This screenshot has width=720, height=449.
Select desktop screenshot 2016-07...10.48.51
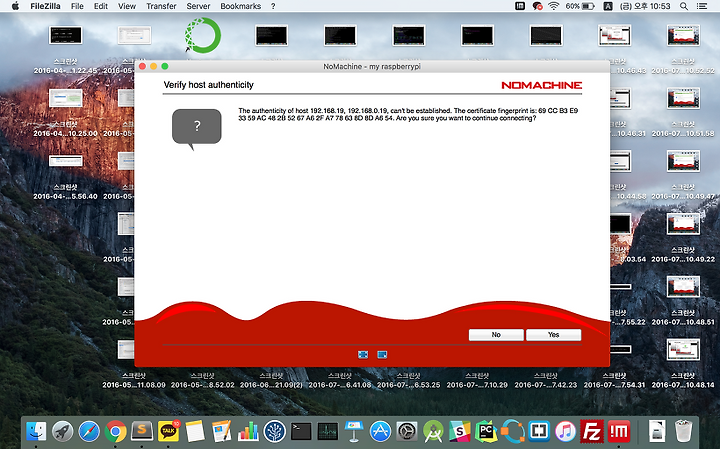683,287
